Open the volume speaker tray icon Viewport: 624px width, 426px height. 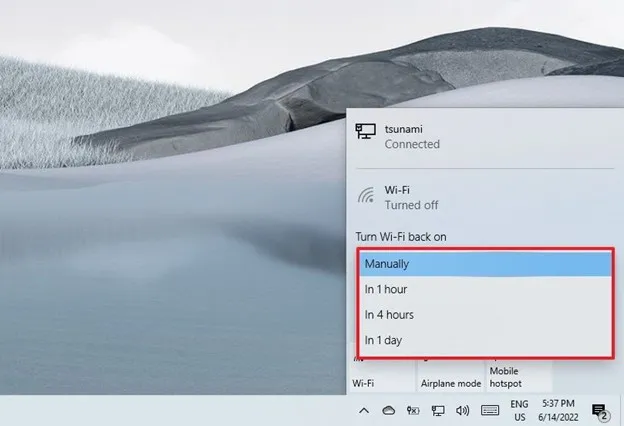coord(462,410)
